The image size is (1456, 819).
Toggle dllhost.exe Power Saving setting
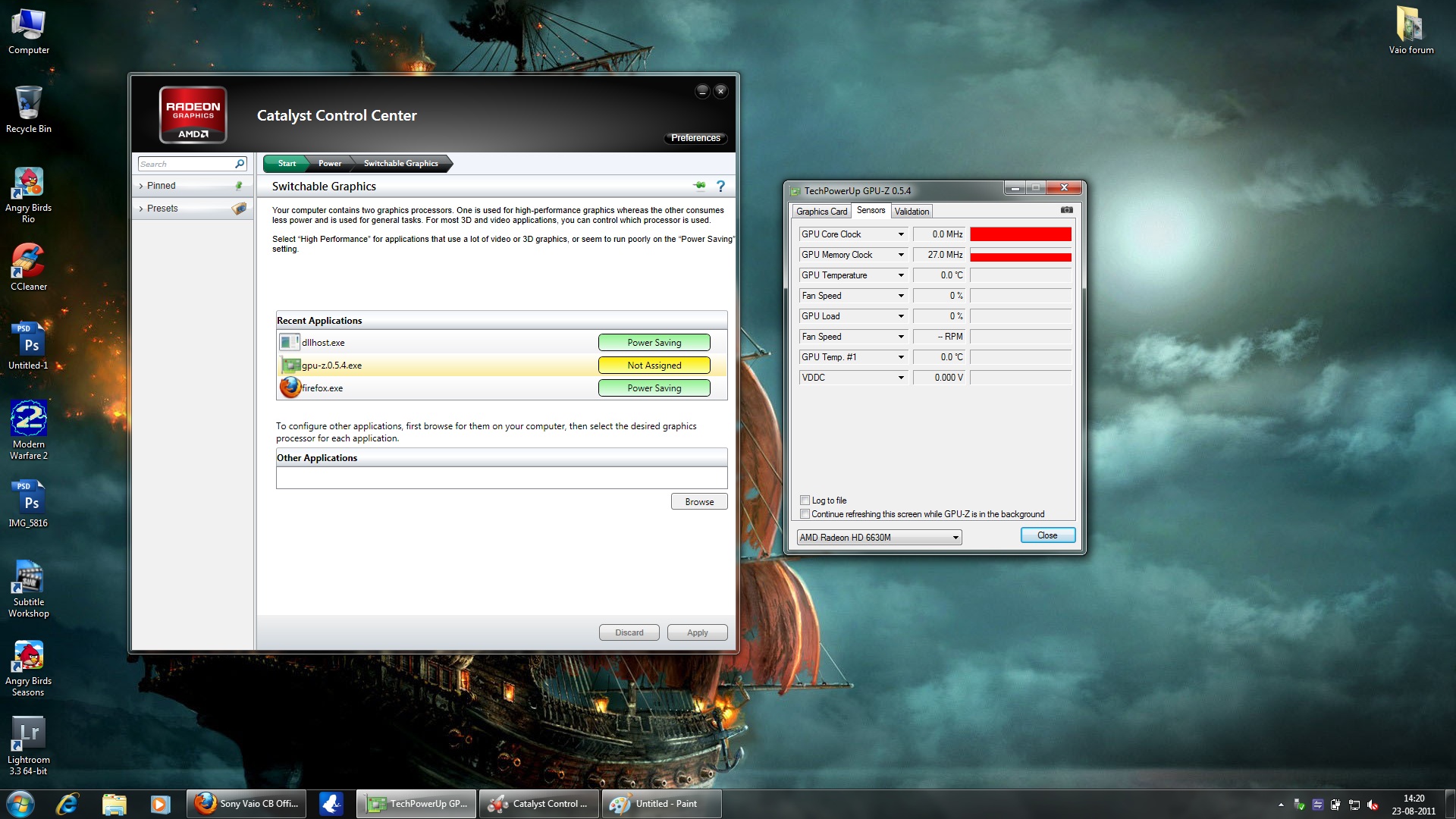pyautogui.click(x=654, y=342)
